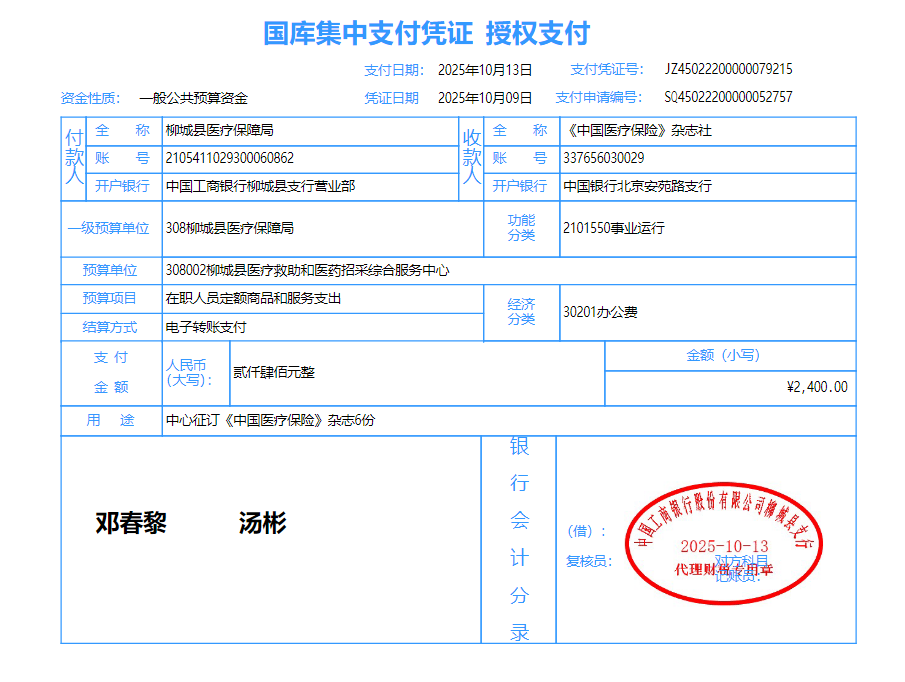Screen dimensions: 905x682
Task: Select payee account number 337656030029
Action: pos(603,158)
